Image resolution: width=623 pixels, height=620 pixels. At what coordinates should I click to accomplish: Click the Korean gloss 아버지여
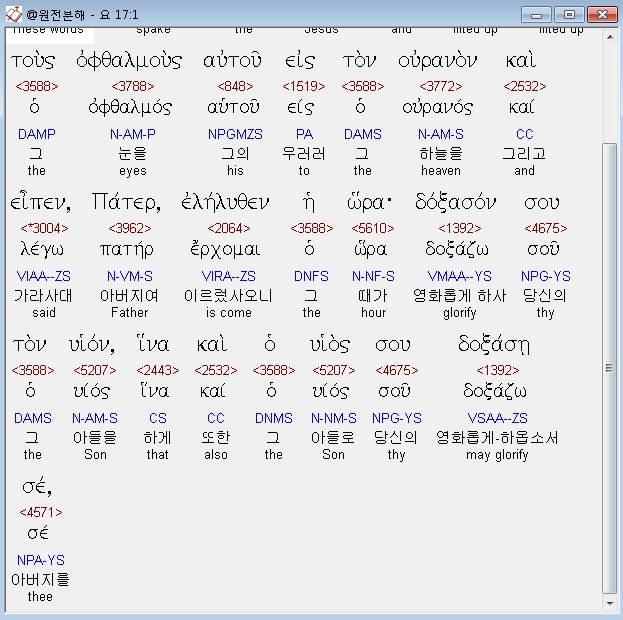130,296
